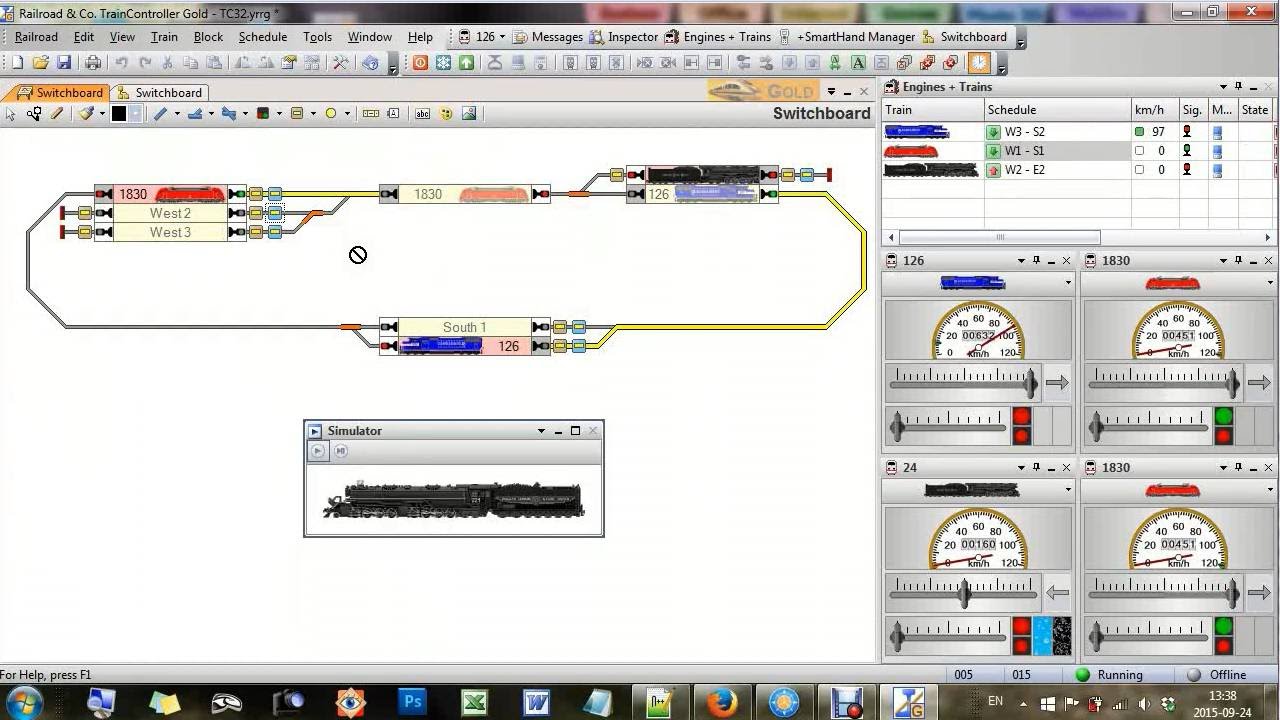Open the 126 train selector dropdown in toolbar
The width and height of the screenshot is (1280, 720).
click(503, 37)
